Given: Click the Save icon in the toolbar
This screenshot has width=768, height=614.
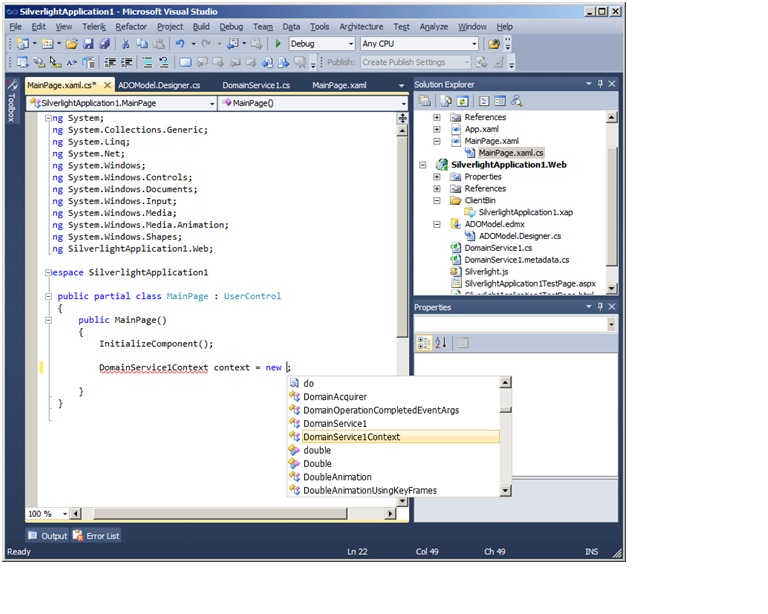Looking at the screenshot, I should tap(88, 44).
